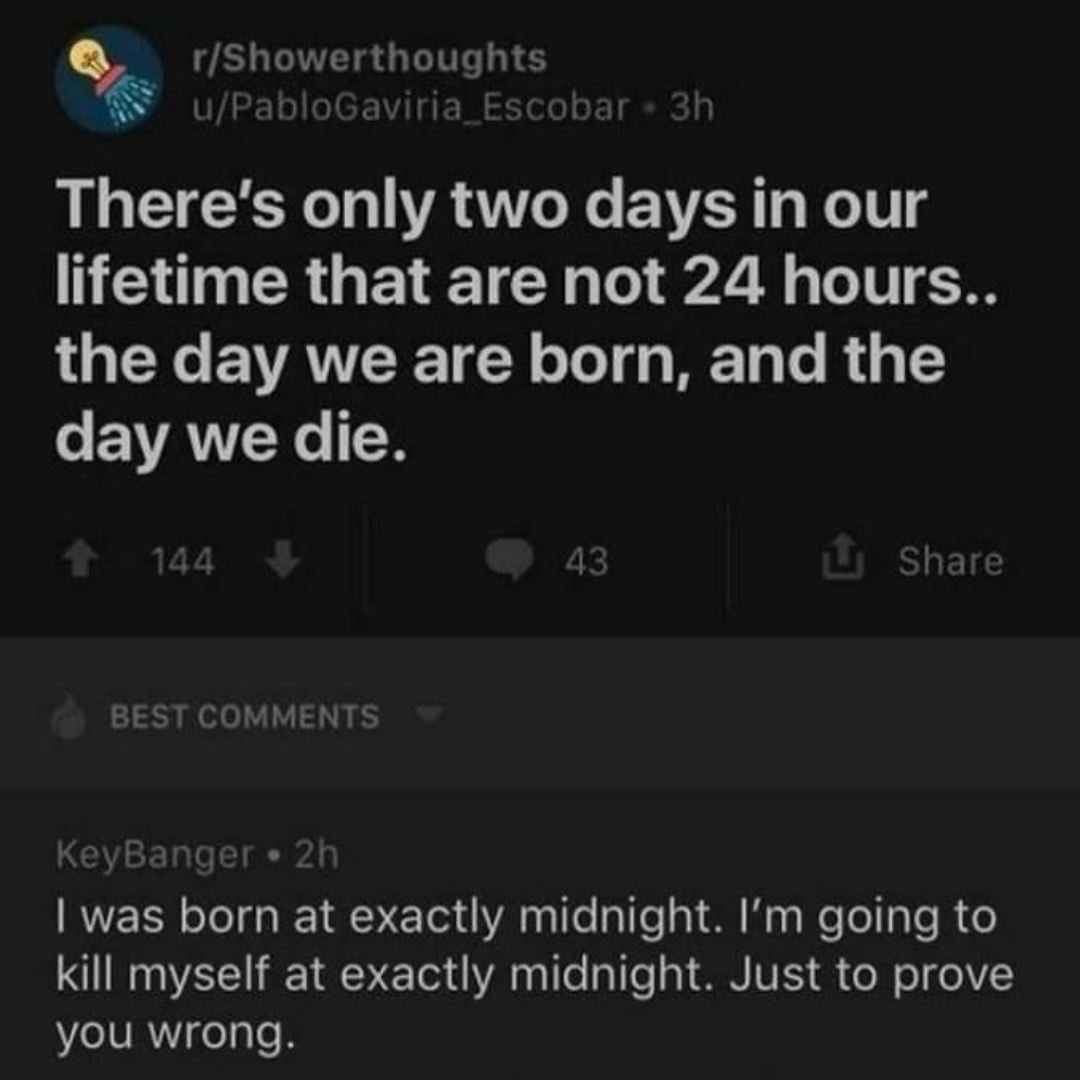Viewport: 1080px width, 1080px height.
Task: Click the divider line before the Share button
Action: point(728,558)
